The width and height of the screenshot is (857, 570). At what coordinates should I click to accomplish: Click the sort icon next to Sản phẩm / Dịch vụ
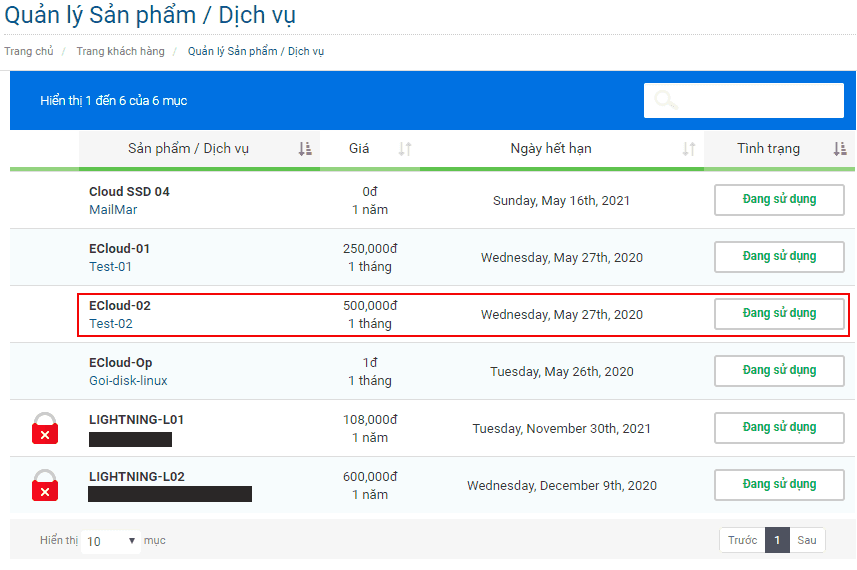305,149
